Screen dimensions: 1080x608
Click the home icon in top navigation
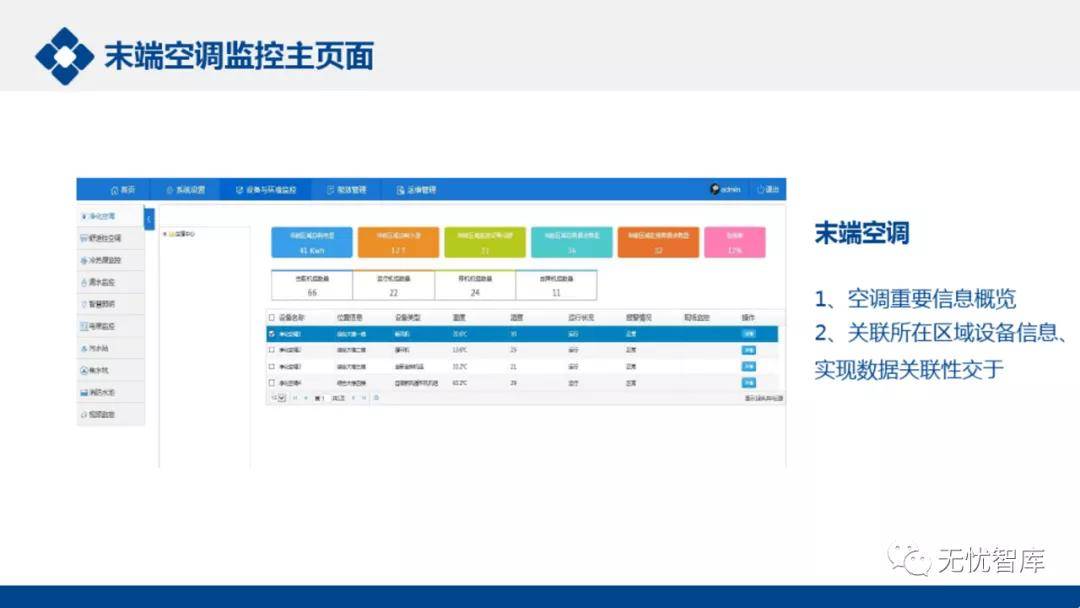tap(114, 189)
